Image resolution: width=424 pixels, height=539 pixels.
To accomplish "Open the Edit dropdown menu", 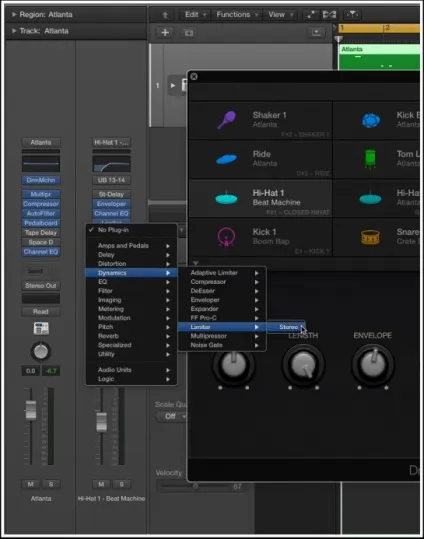I will point(195,14).
